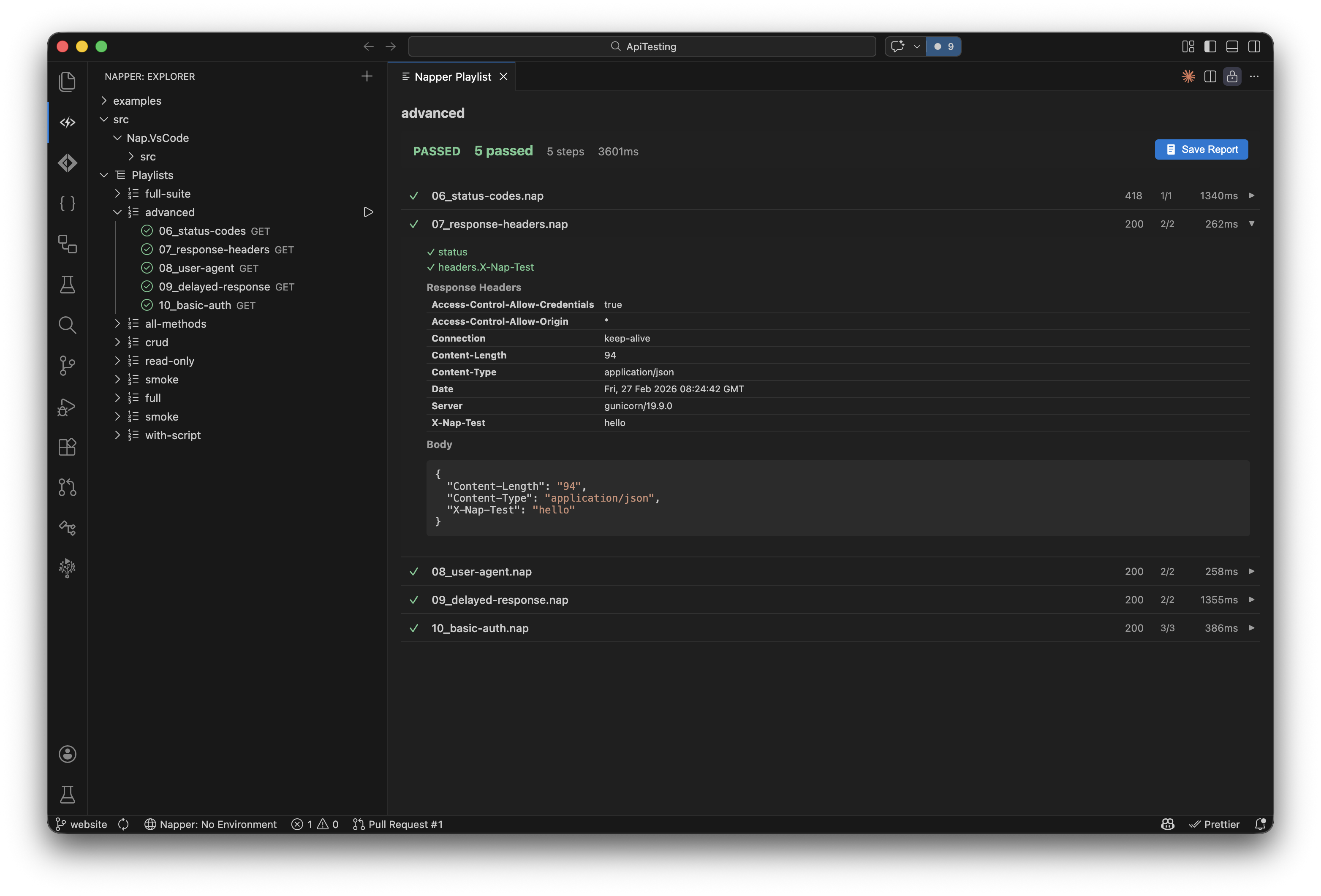Open Search in the activity bar
The height and width of the screenshot is (896, 1321).
click(x=68, y=325)
